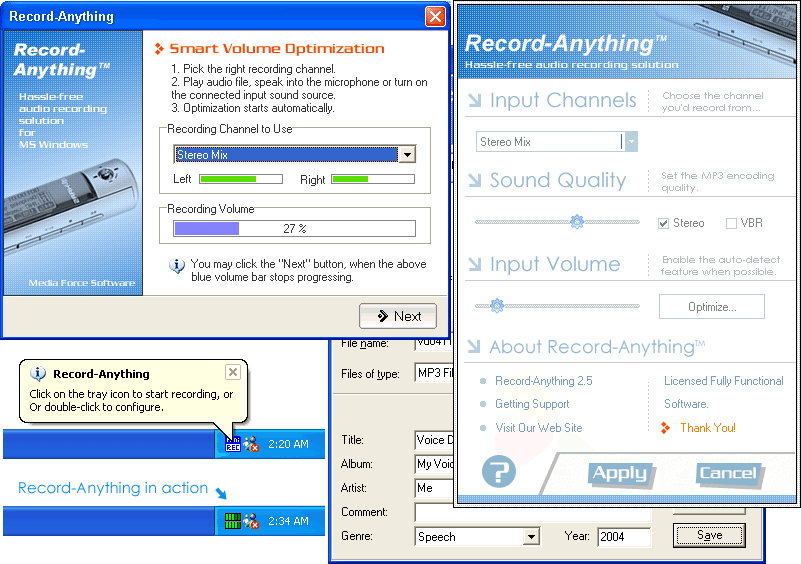Click the Album input field

coord(434,464)
